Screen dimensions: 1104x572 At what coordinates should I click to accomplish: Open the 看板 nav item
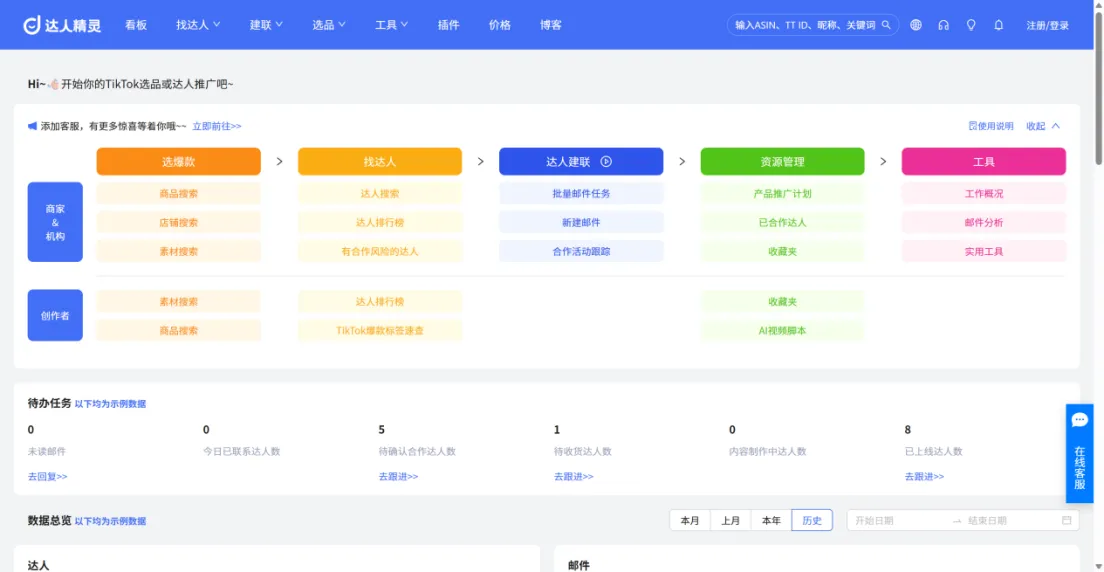point(136,25)
